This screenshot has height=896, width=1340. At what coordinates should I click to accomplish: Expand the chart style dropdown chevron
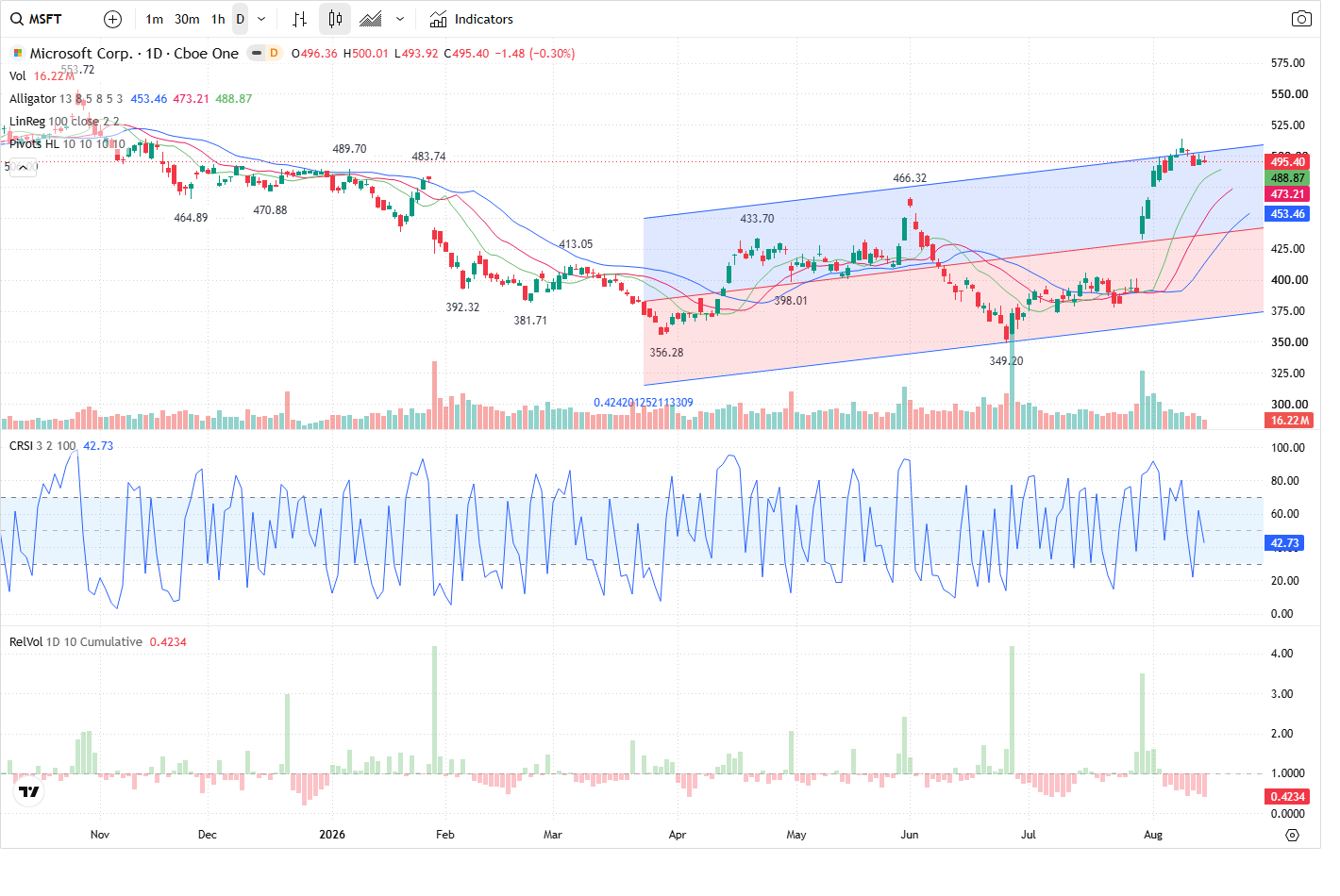(x=400, y=19)
